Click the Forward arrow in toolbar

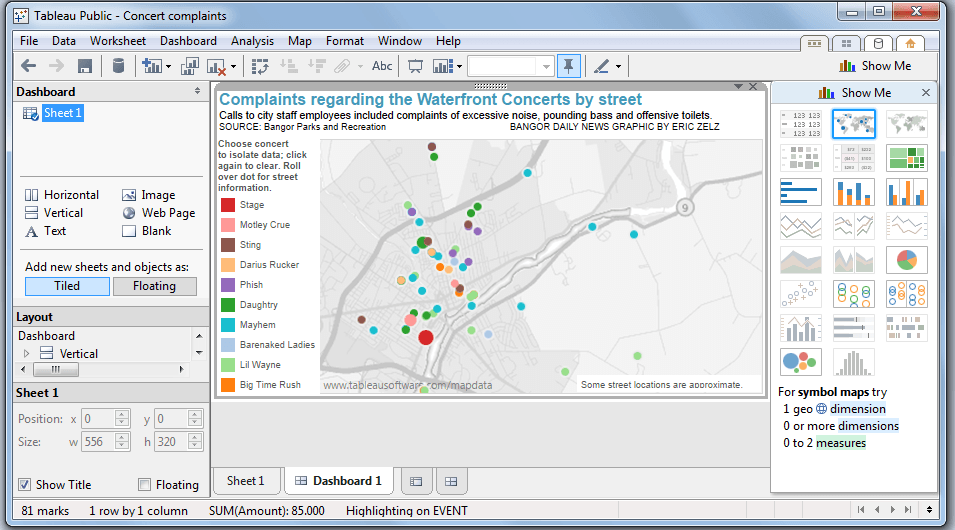[x=56, y=66]
